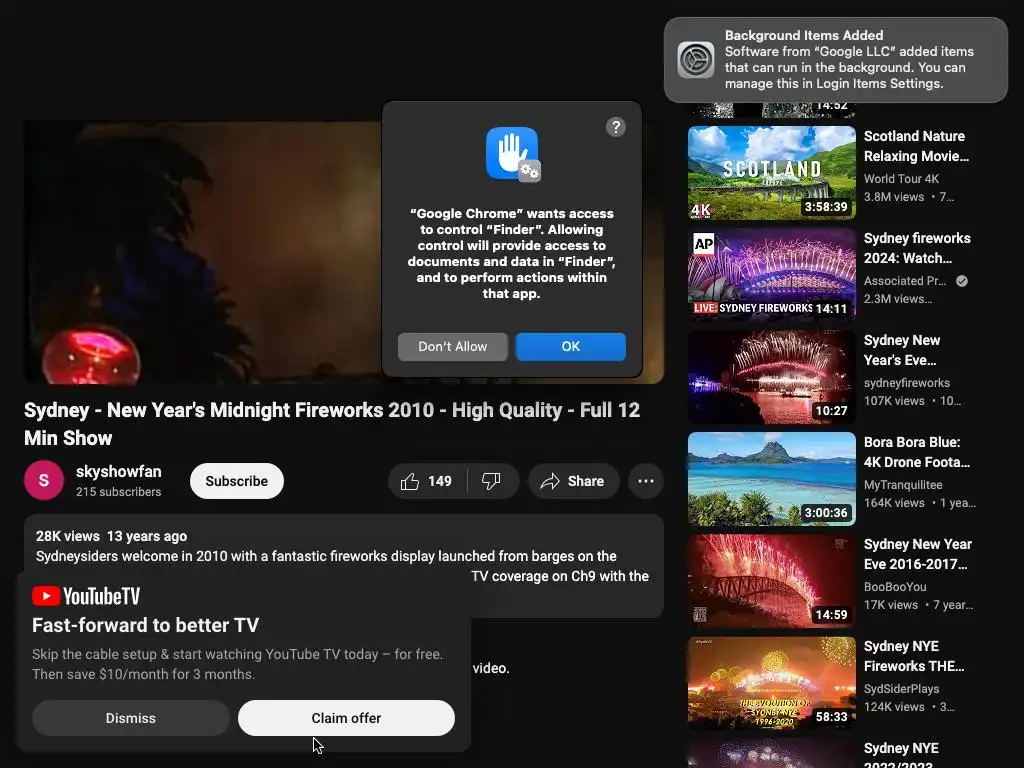The height and width of the screenshot is (768, 1024).
Task: Open skyshowfan channel name link
Action: point(118,472)
